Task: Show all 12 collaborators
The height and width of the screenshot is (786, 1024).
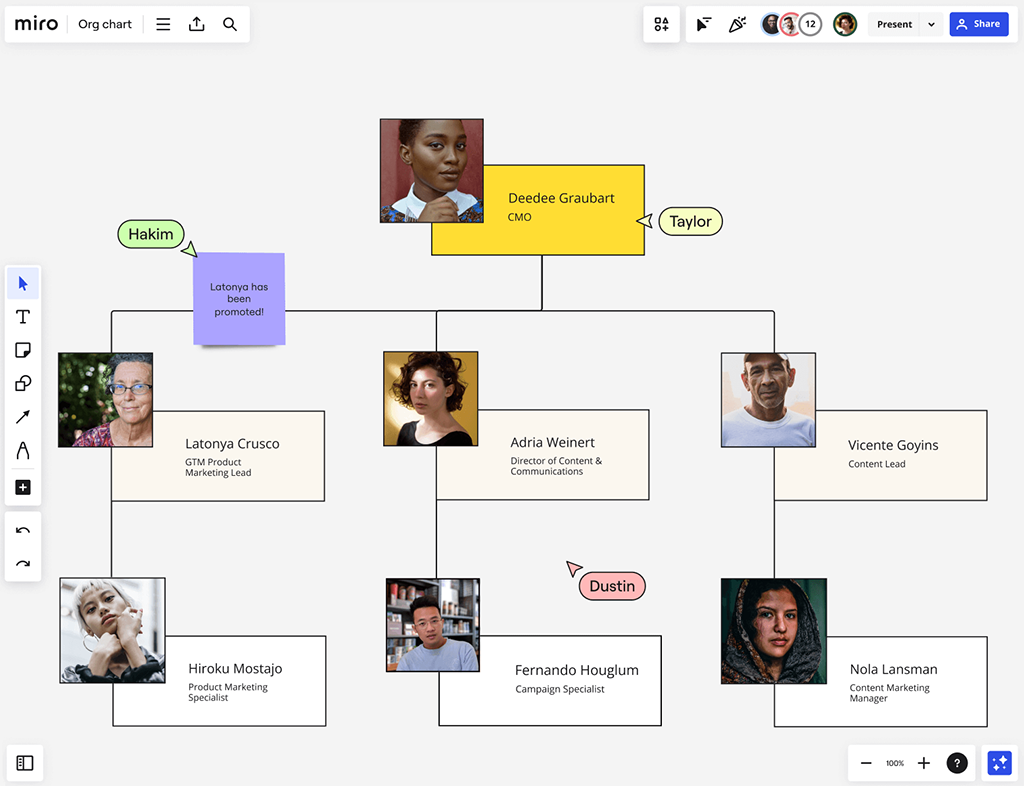Action: [810, 24]
